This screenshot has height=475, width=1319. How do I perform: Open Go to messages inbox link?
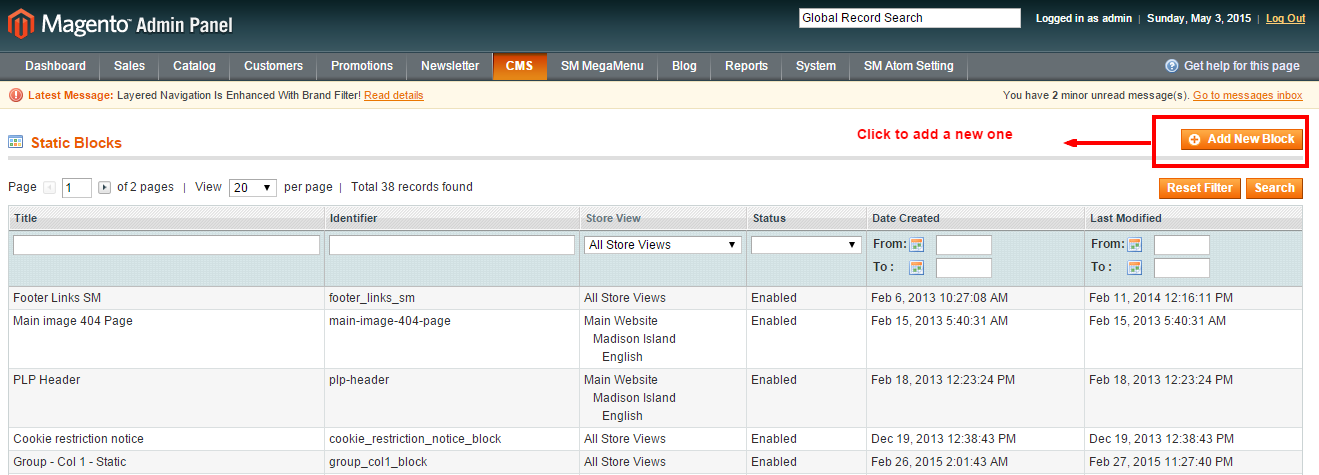click(1247, 95)
